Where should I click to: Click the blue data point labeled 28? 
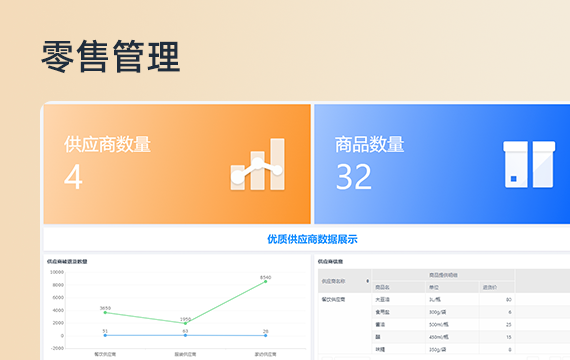click(x=266, y=335)
